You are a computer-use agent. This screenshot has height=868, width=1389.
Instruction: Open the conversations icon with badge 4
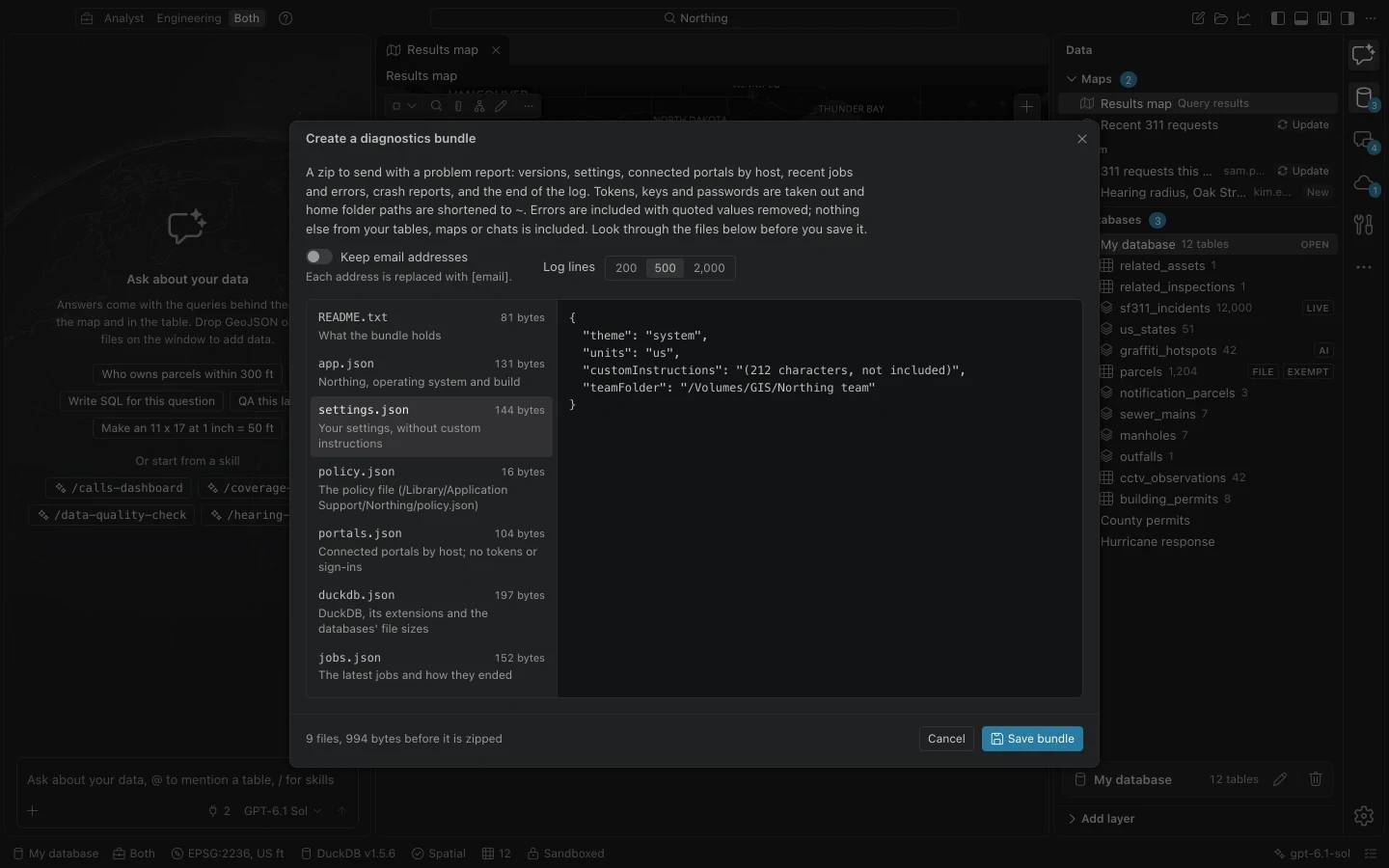click(1364, 141)
